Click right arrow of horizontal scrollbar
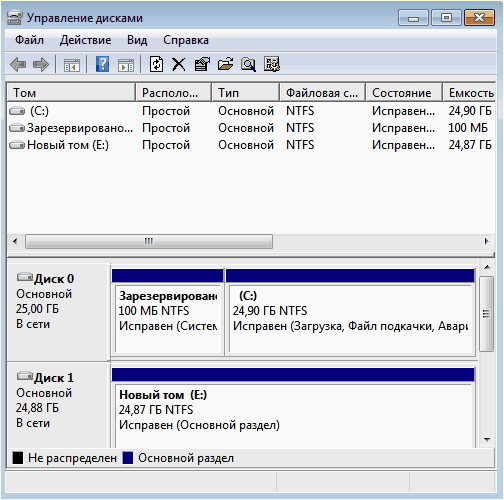The image size is (504, 500). [x=487, y=241]
